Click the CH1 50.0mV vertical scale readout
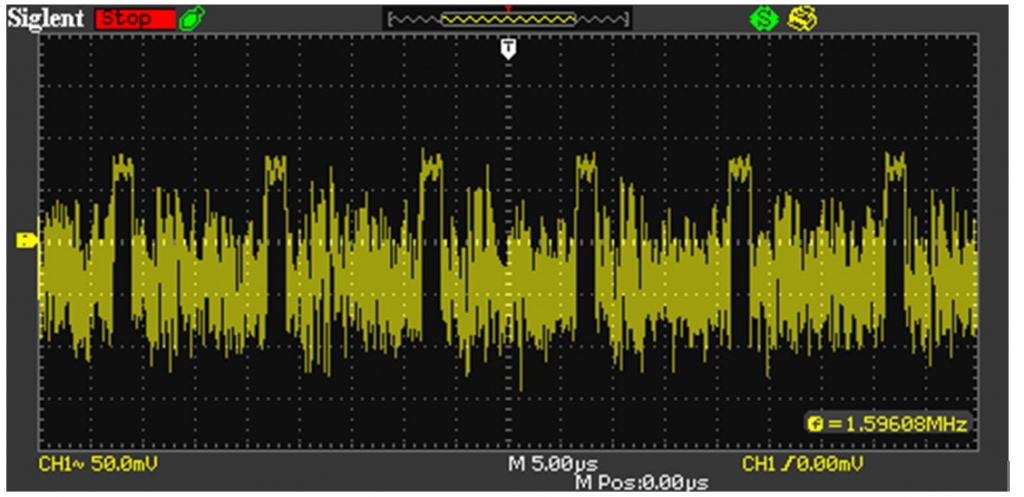The image size is (1024, 497). (98, 465)
